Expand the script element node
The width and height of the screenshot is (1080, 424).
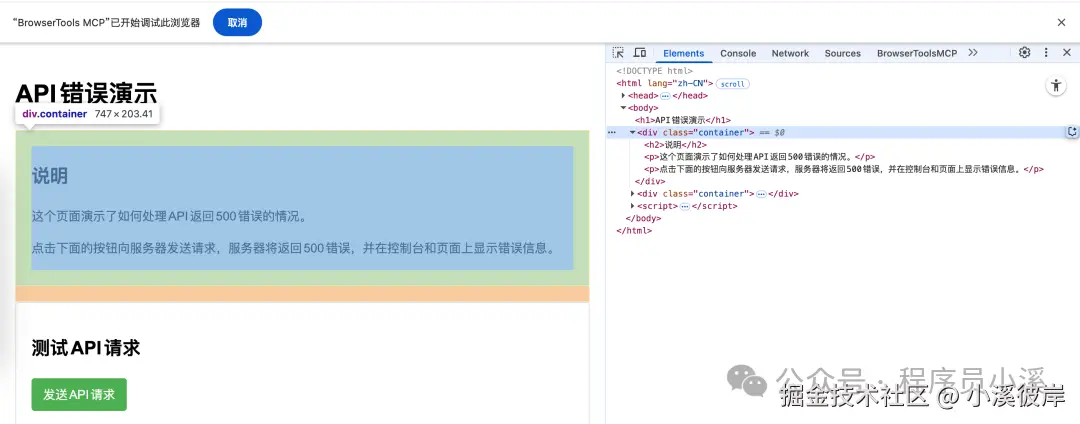pos(633,206)
